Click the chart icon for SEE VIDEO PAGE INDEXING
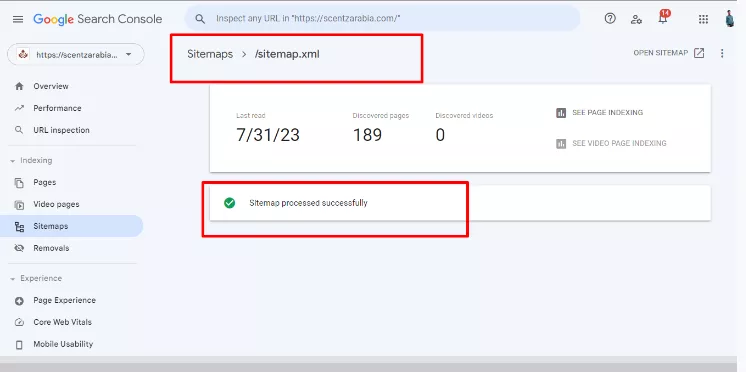This screenshot has height=372, width=746. click(561, 143)
